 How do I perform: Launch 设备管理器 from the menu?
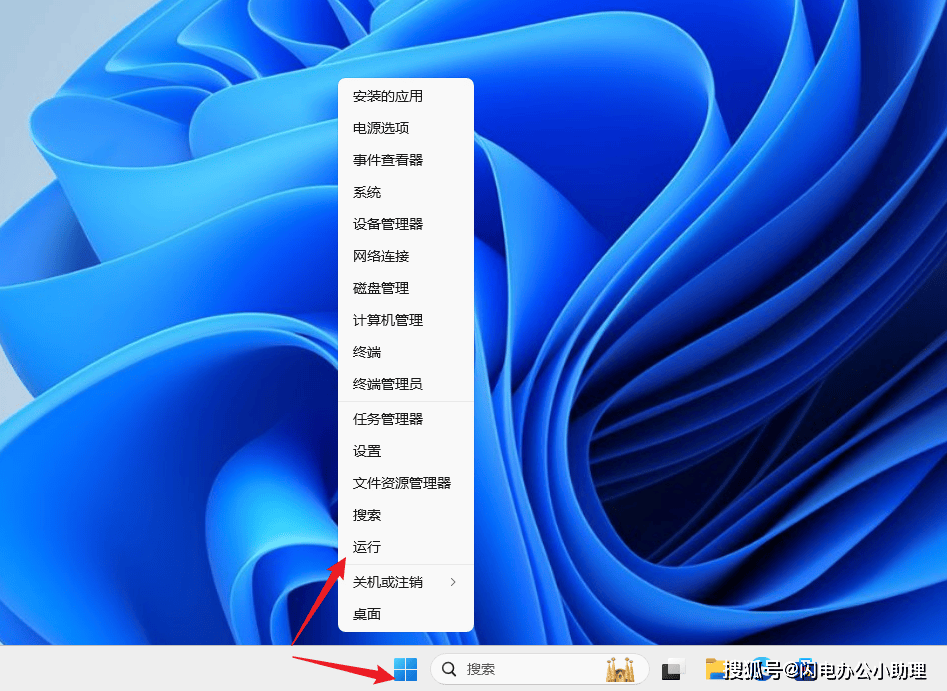[406, 224]
